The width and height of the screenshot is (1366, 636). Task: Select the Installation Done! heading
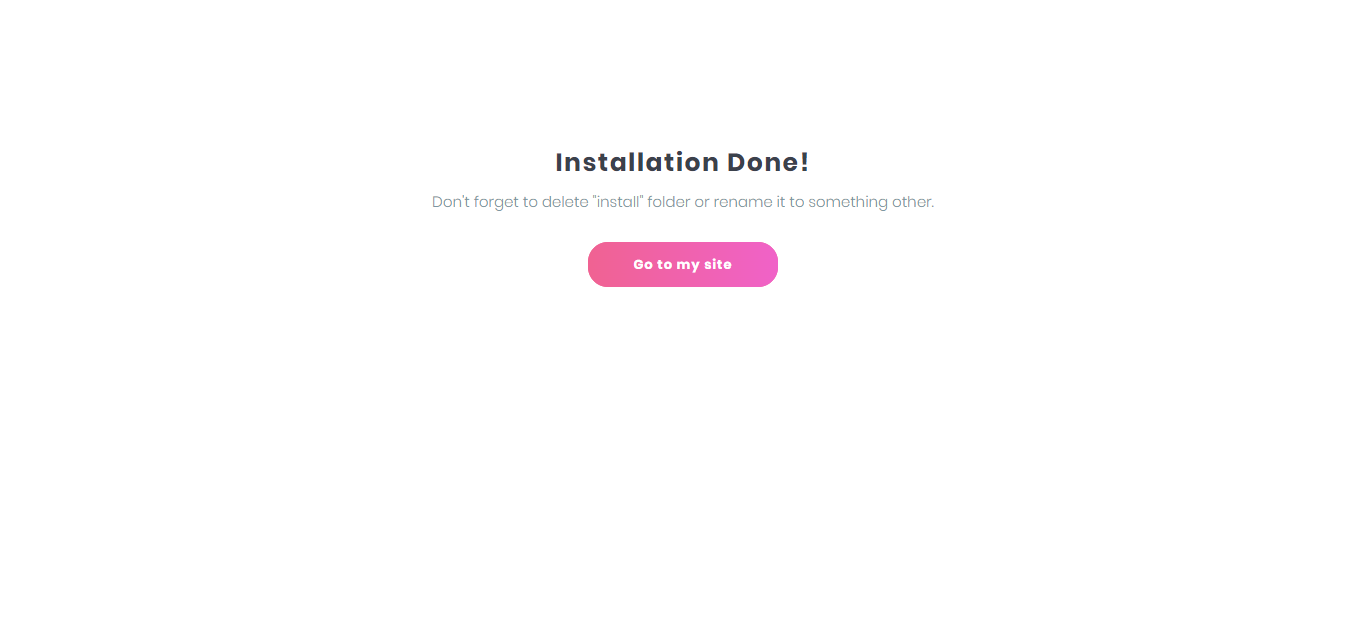pos(682,162)
